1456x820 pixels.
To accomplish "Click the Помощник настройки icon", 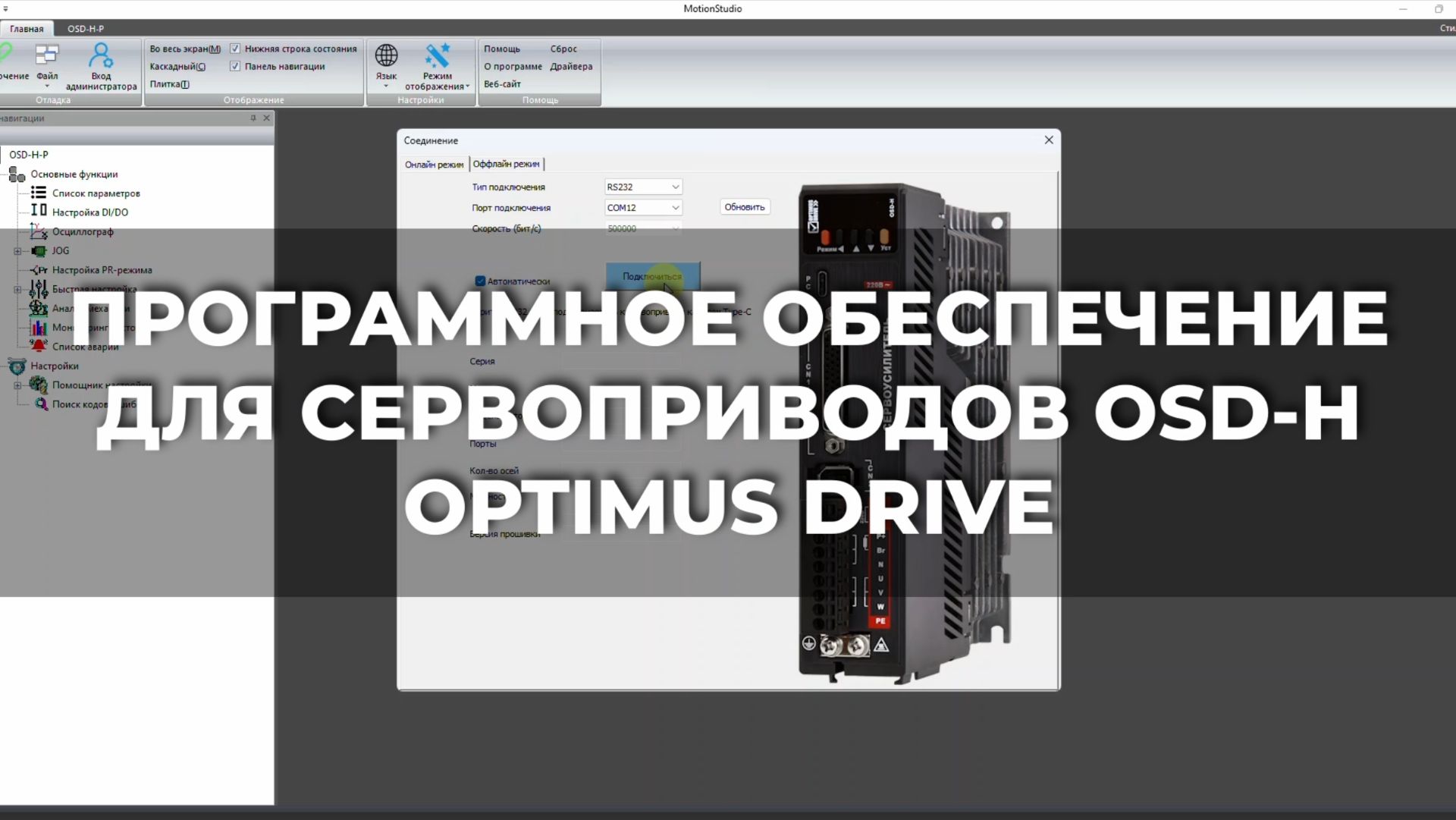I will (39, 385).
